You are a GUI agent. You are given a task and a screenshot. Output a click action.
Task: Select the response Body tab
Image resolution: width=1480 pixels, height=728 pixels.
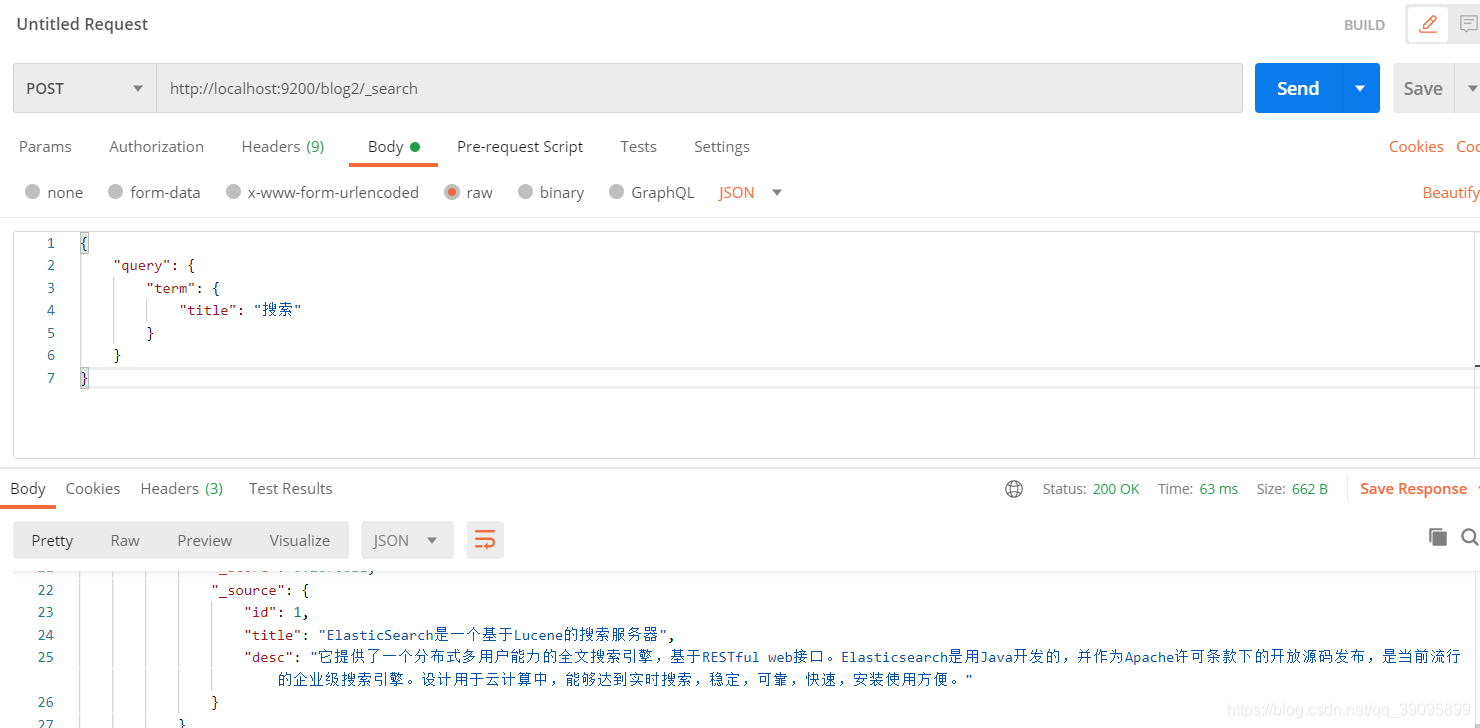pyautogui.click(x=28, y=488)
